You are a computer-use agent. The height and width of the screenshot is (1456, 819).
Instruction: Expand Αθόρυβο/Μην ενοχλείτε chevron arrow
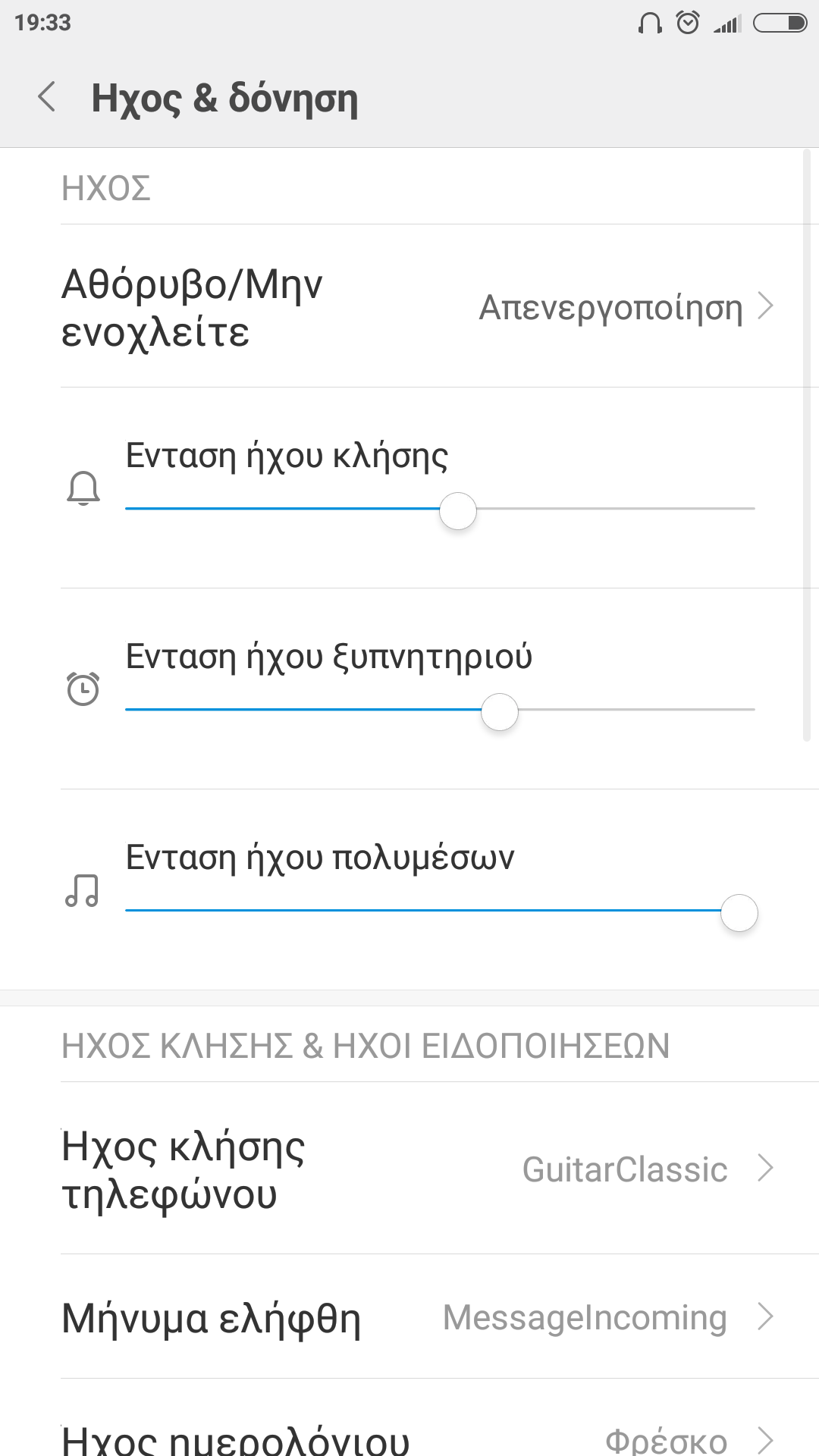coord(766,306)
